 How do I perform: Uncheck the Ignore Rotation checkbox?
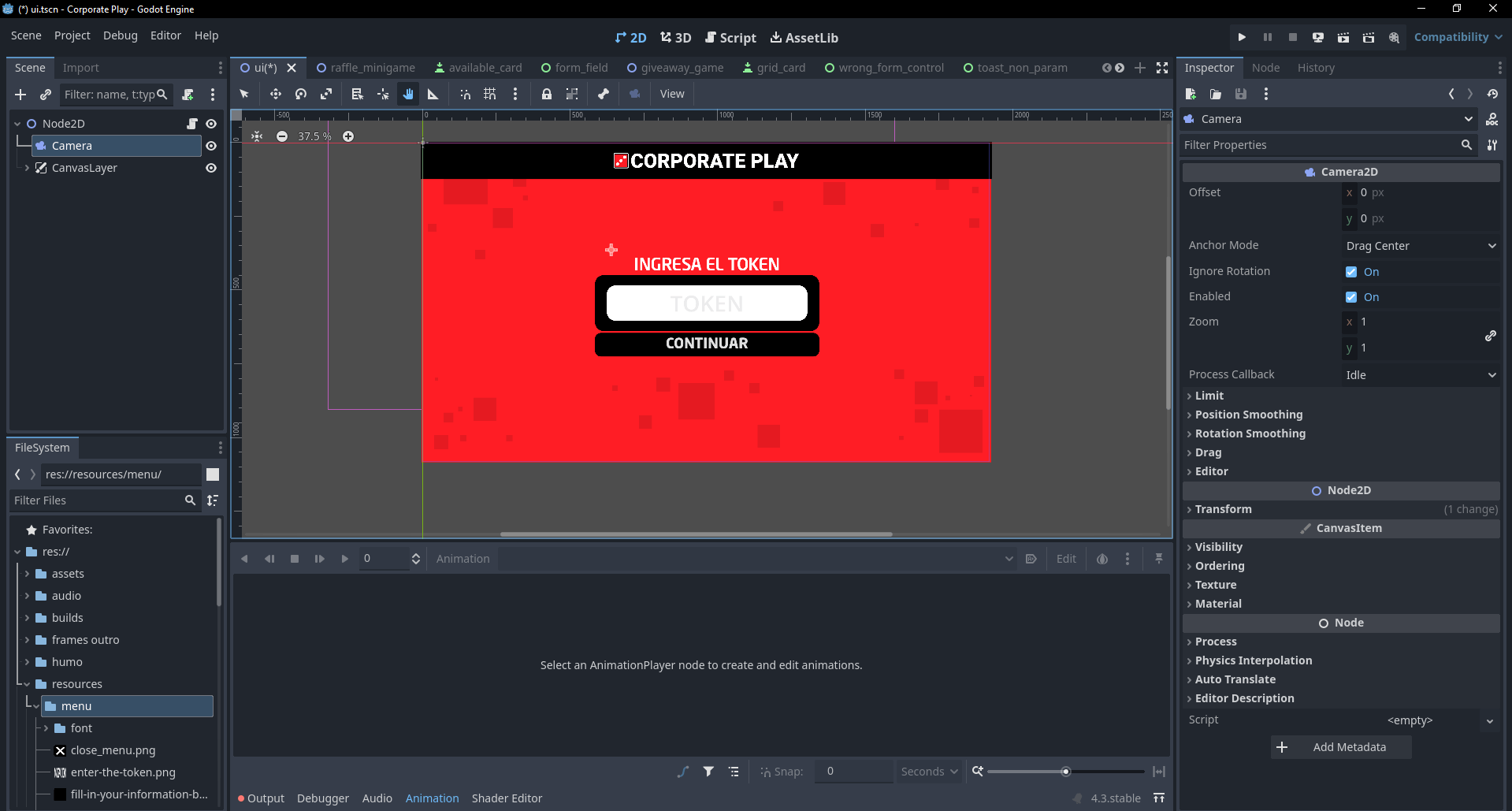1350,271
